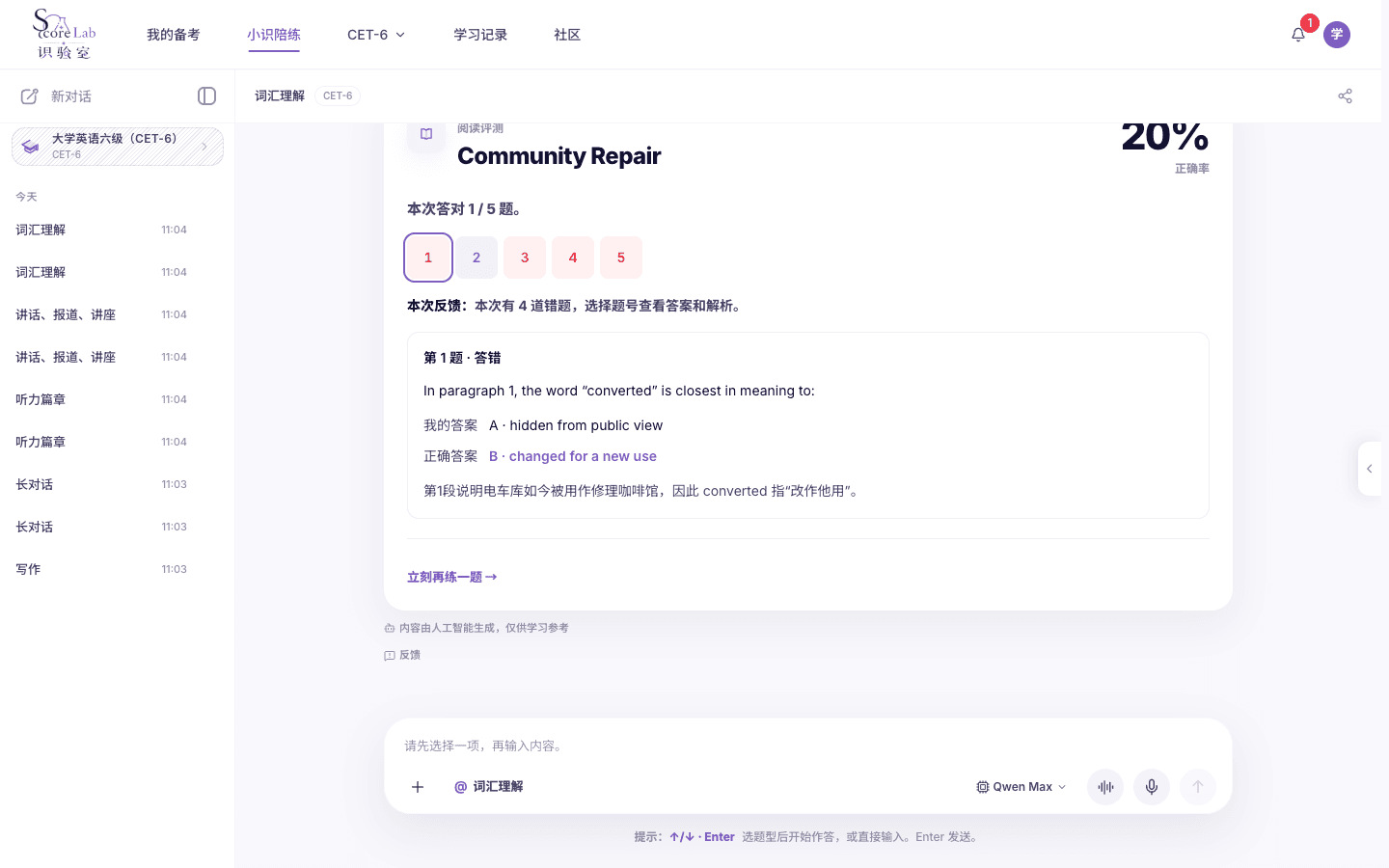Select question number 1

coord(428,258)
